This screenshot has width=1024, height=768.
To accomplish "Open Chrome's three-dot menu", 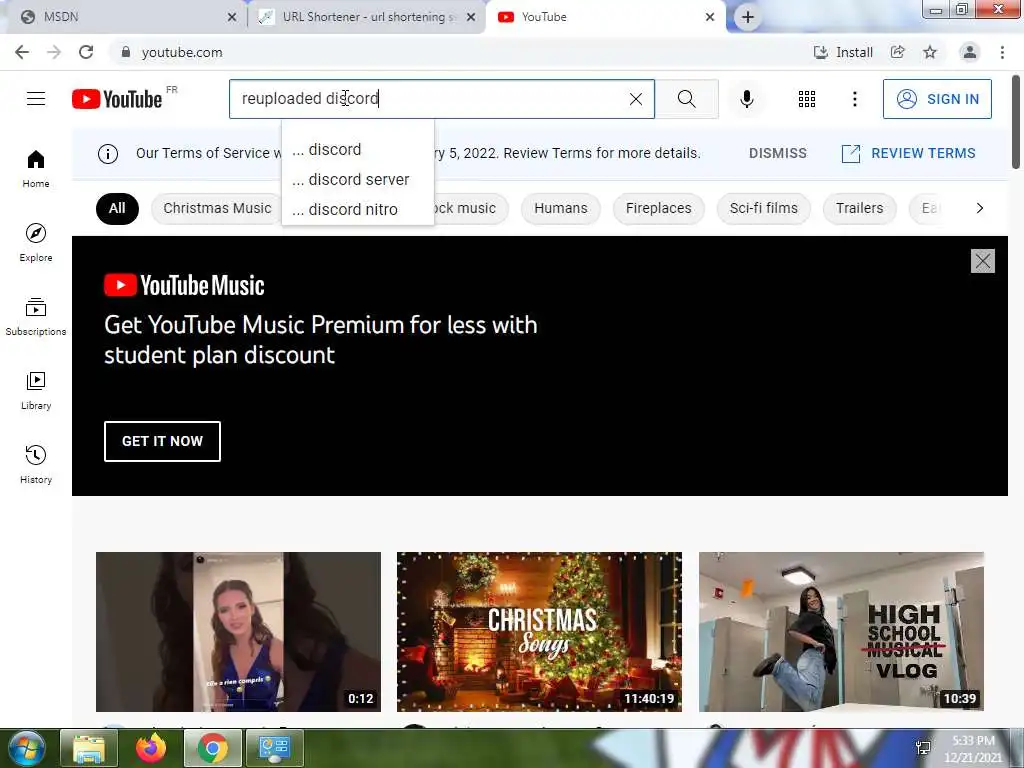I will (x=1002, y=52).
